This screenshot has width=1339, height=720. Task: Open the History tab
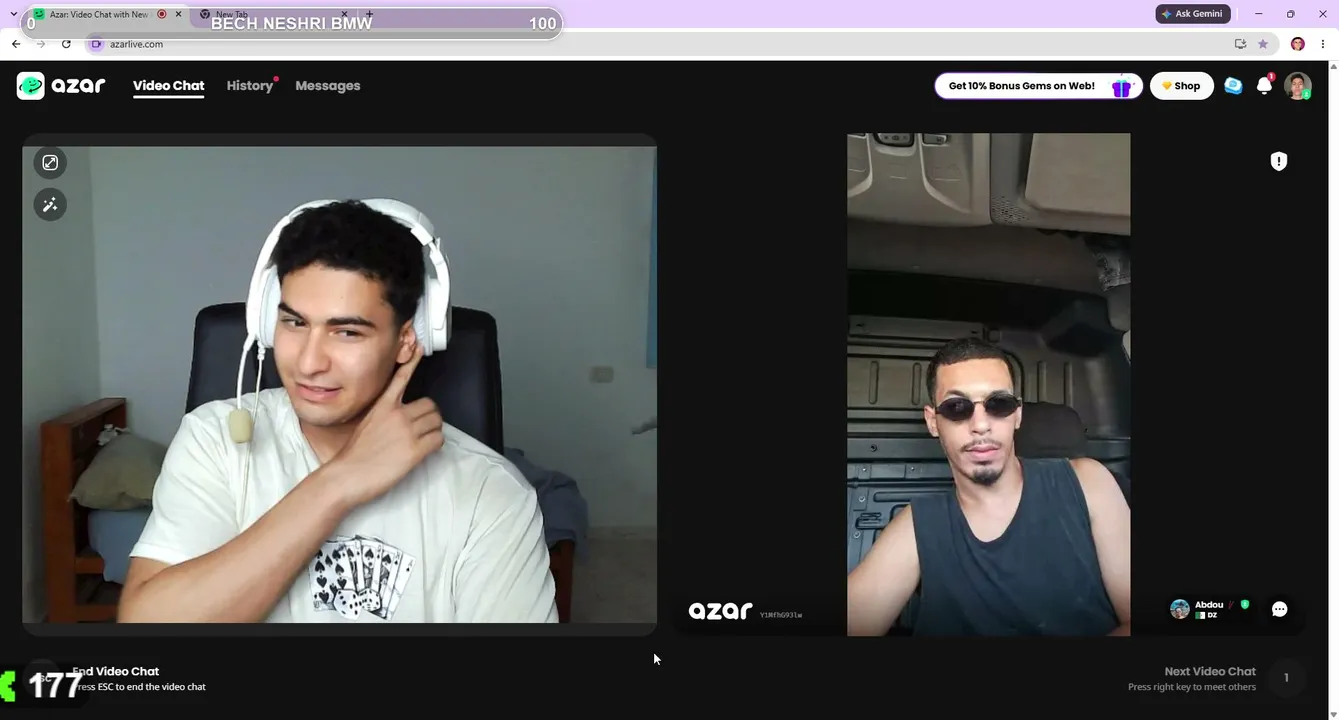tap(250, 86)
